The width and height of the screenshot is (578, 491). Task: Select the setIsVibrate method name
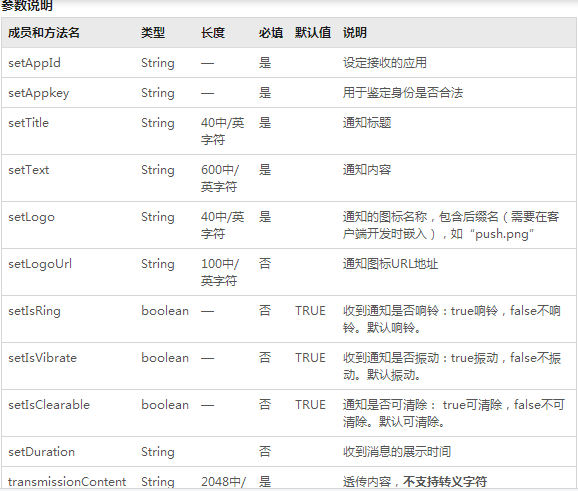(x=42, y=358)
